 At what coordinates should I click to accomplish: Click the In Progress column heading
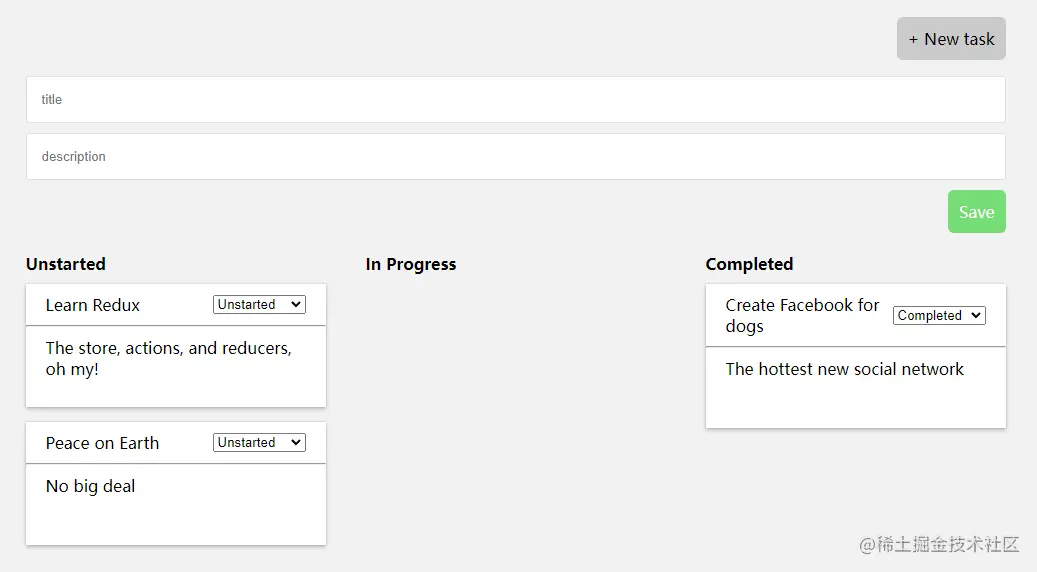point(411,264)
